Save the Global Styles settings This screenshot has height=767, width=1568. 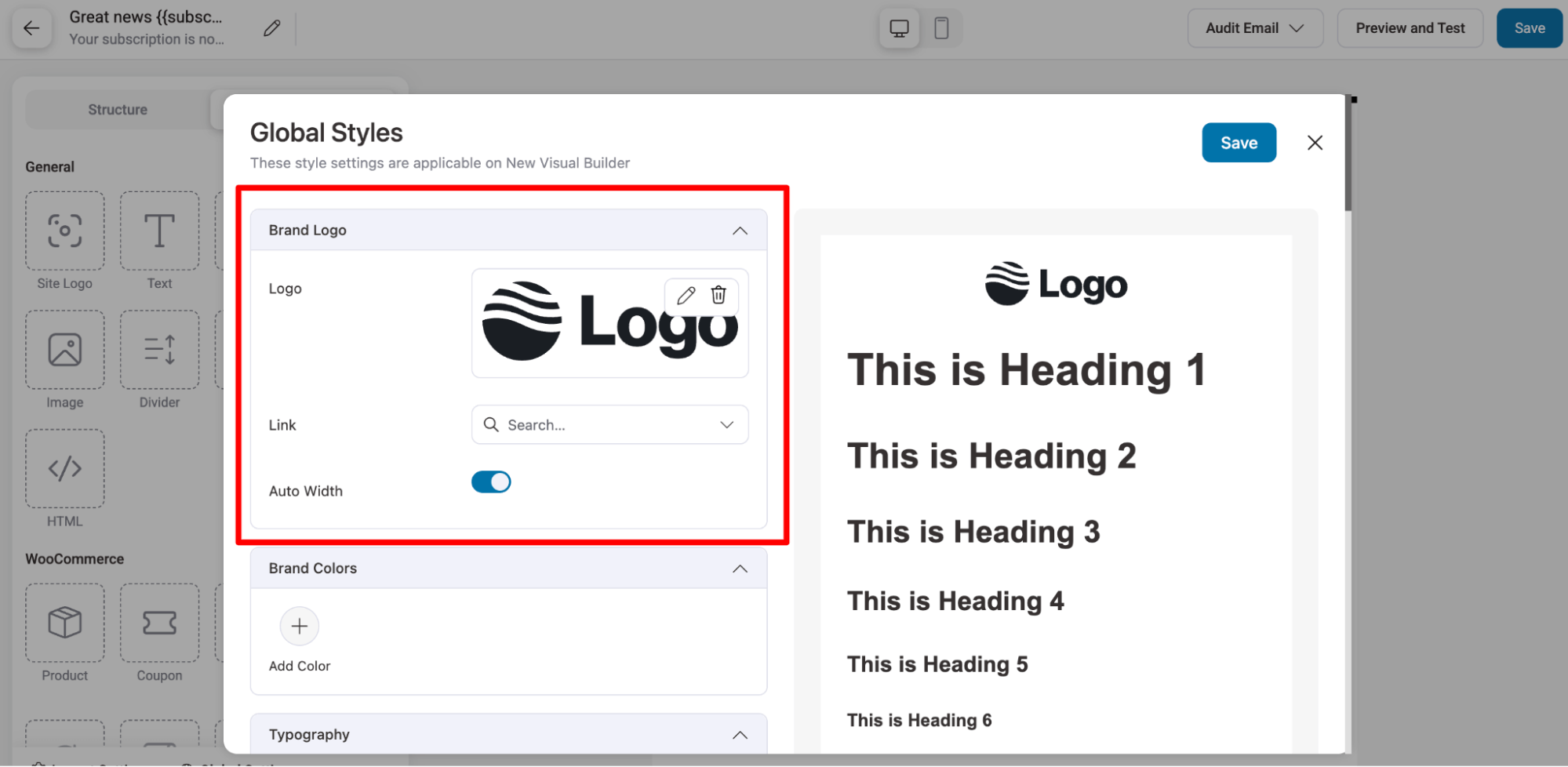[x=1239, y=143]
